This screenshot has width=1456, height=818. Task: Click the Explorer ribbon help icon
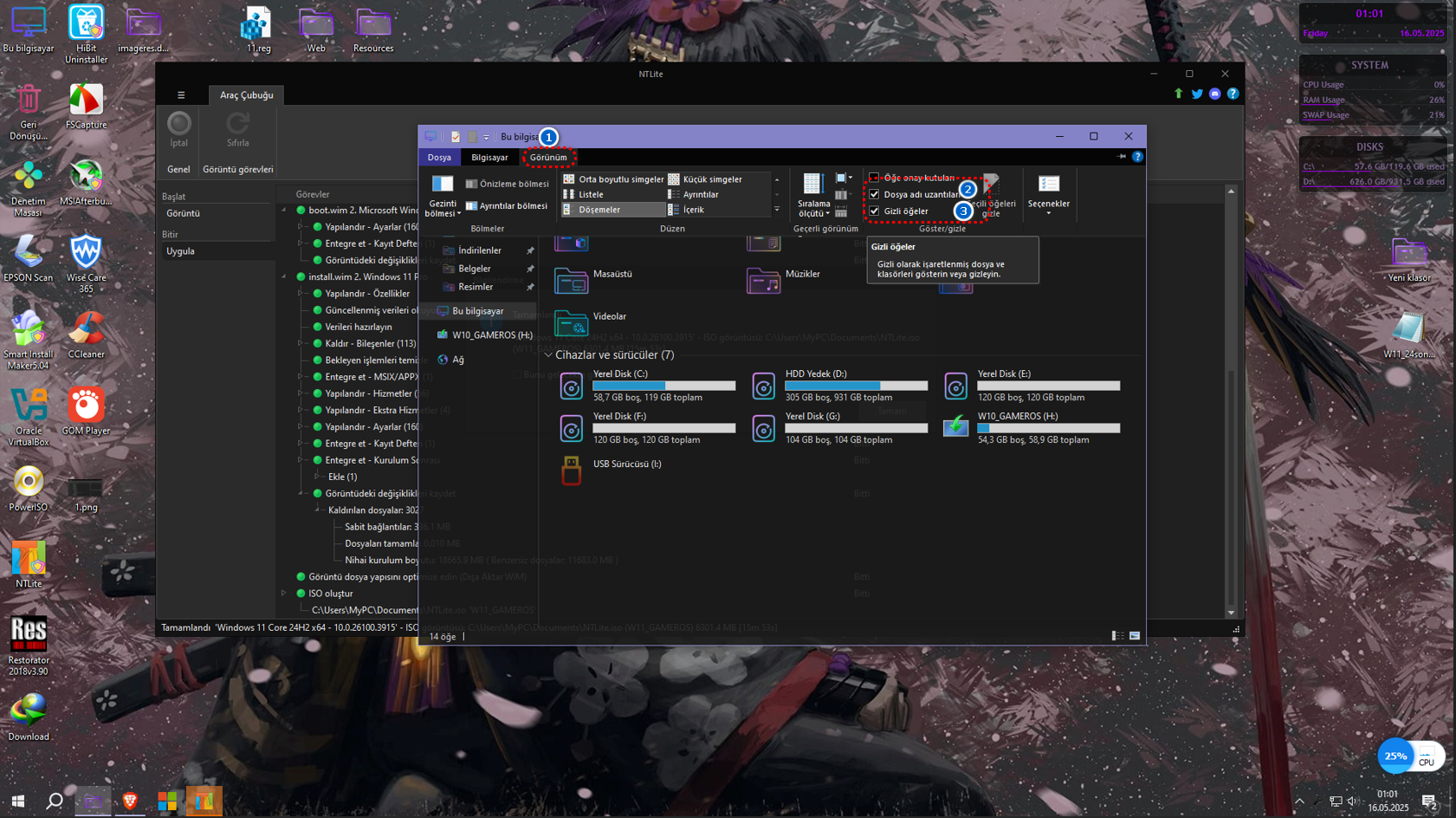tap(1137, 157)
